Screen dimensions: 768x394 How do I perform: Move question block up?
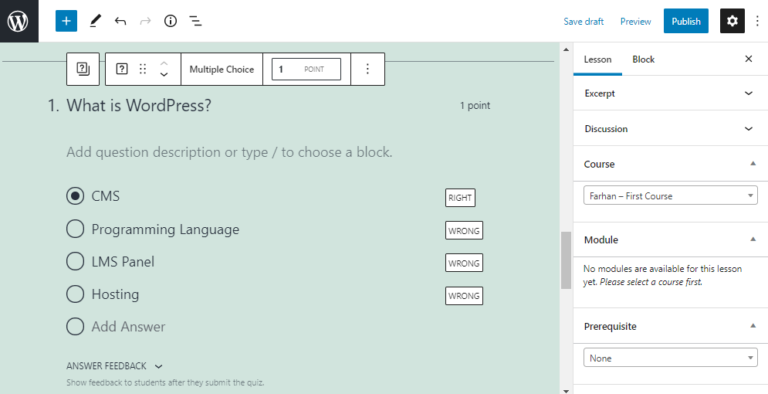(x=164, y=63)
